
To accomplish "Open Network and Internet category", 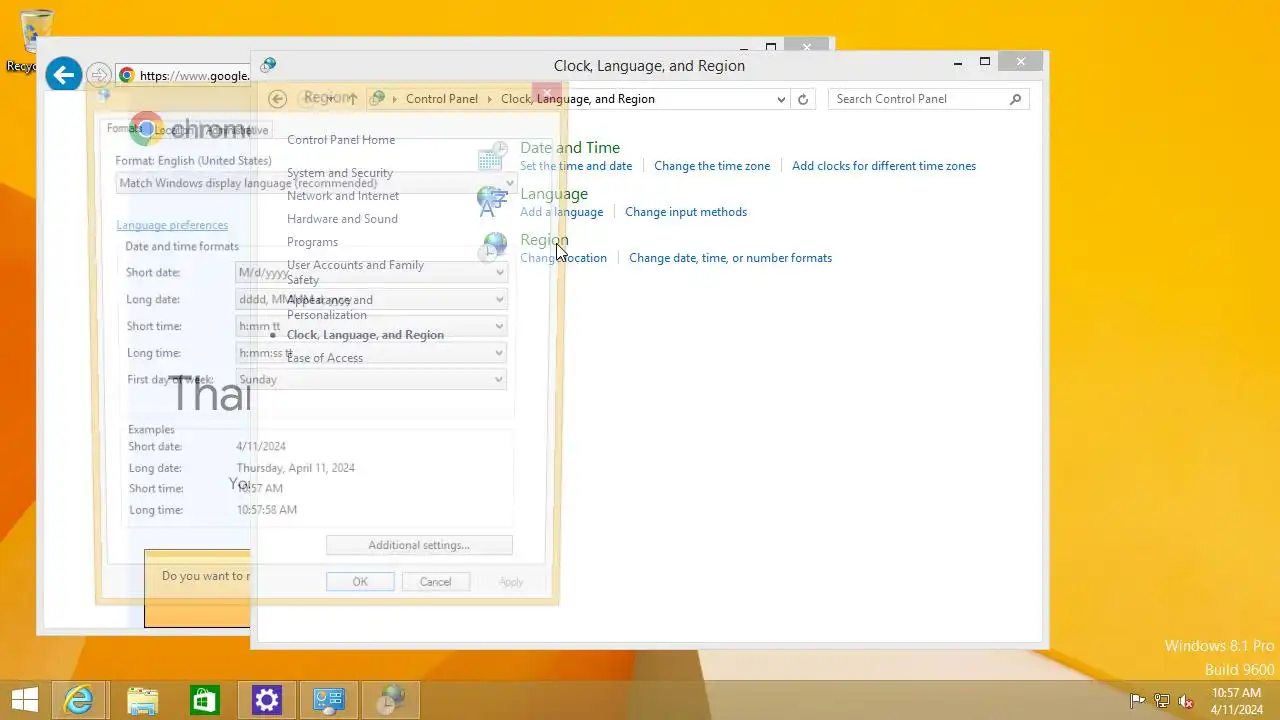I will click(343, 196).
